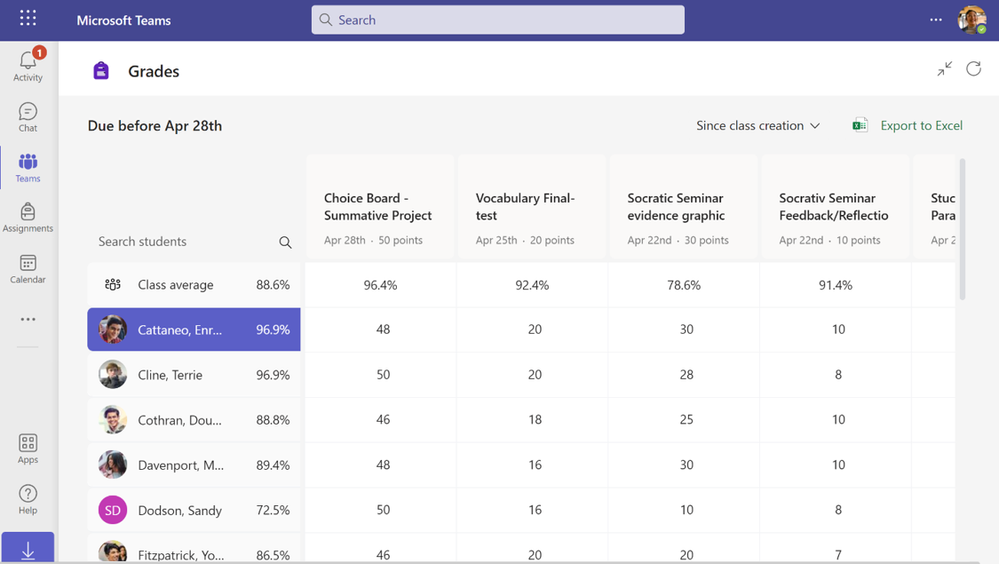Open Activity notifications bell

pos(28,65)
